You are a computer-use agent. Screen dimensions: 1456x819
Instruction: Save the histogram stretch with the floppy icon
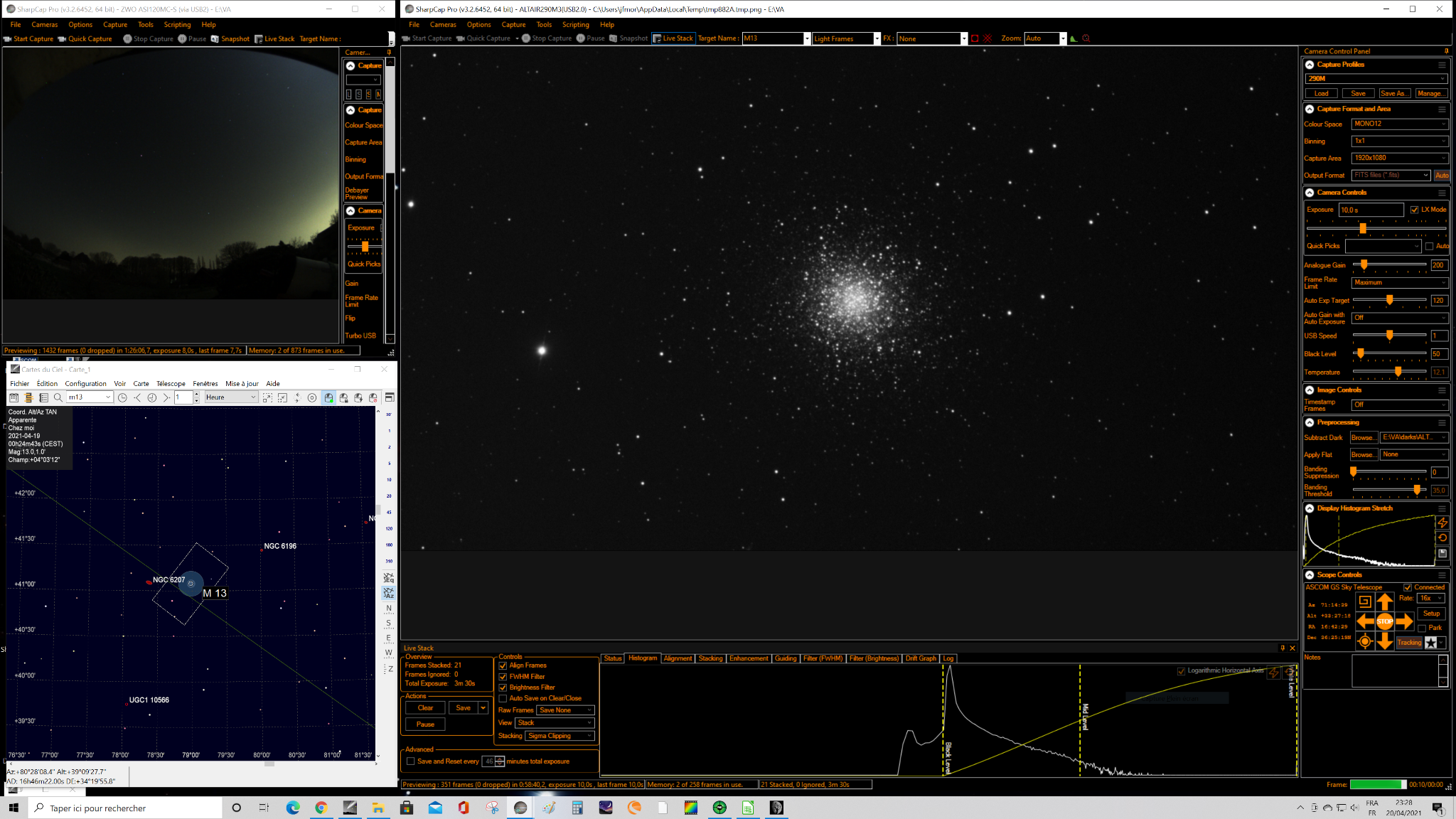[x=1442, y=553]
